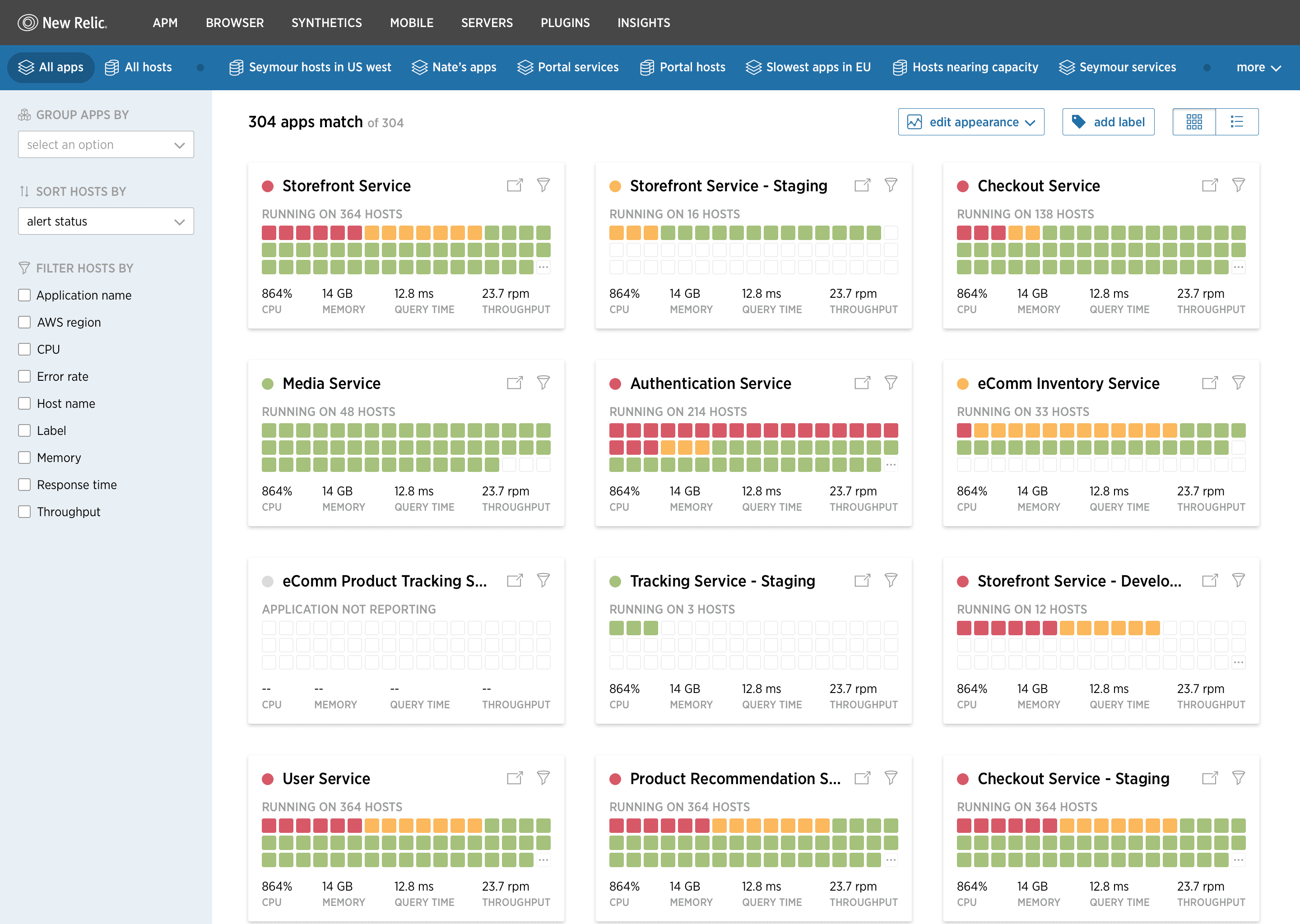
Task: Open Storefront Service in new window
Action: pyautogui.click(x=515, y=185)
